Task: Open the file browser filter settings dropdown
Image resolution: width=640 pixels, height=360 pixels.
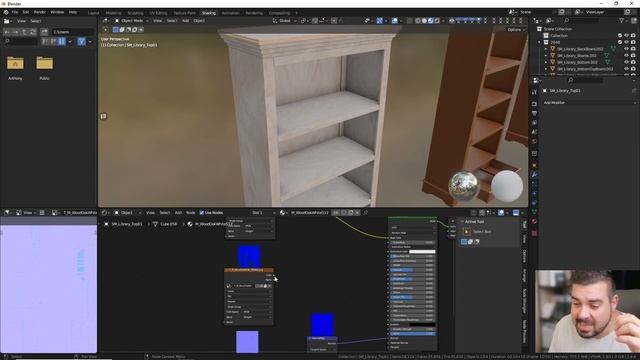Action: (x=90, y=41)
